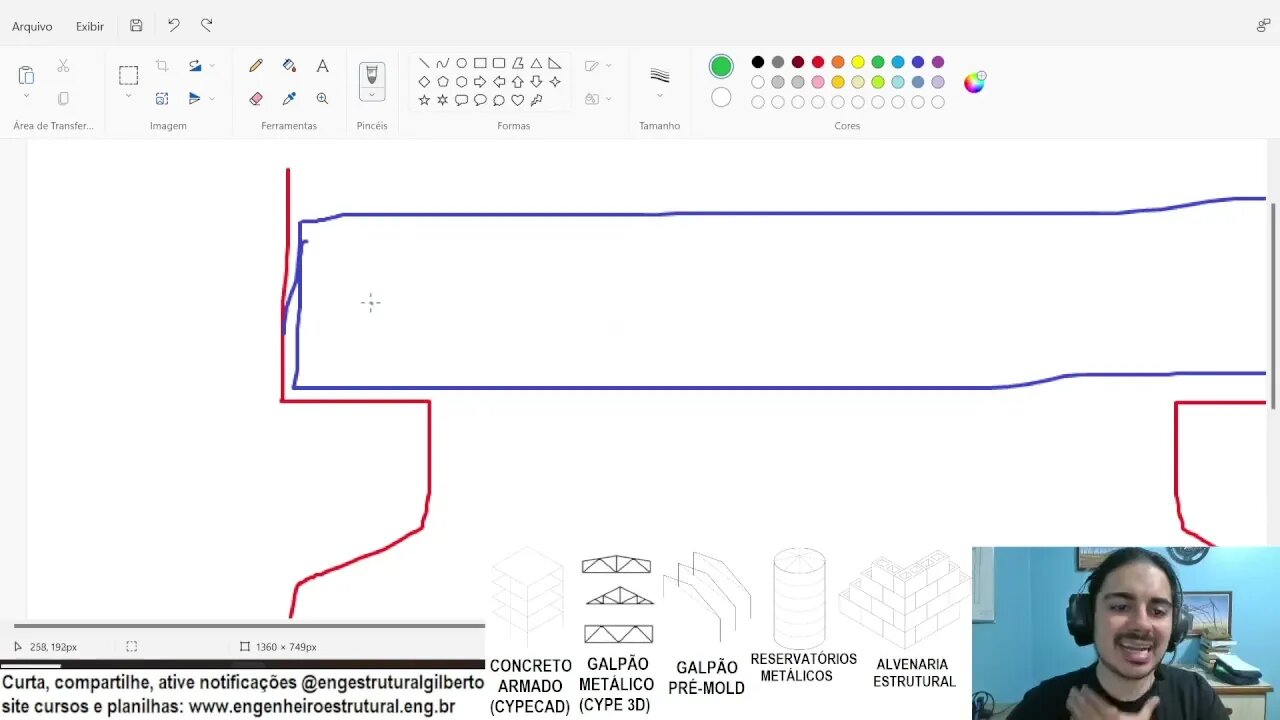
Task: Select the Eraser tool
Action: click(256, 98)
